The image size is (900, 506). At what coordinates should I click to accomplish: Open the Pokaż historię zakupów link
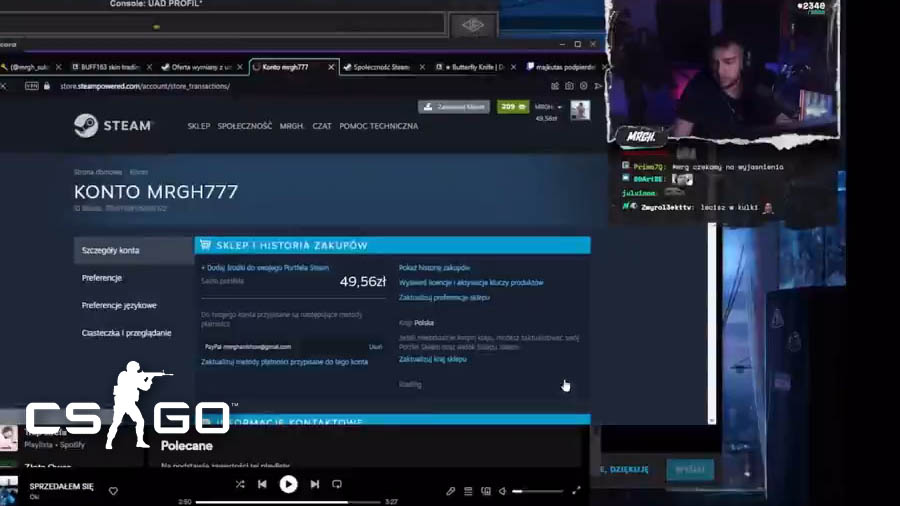(x=435, y=268)
